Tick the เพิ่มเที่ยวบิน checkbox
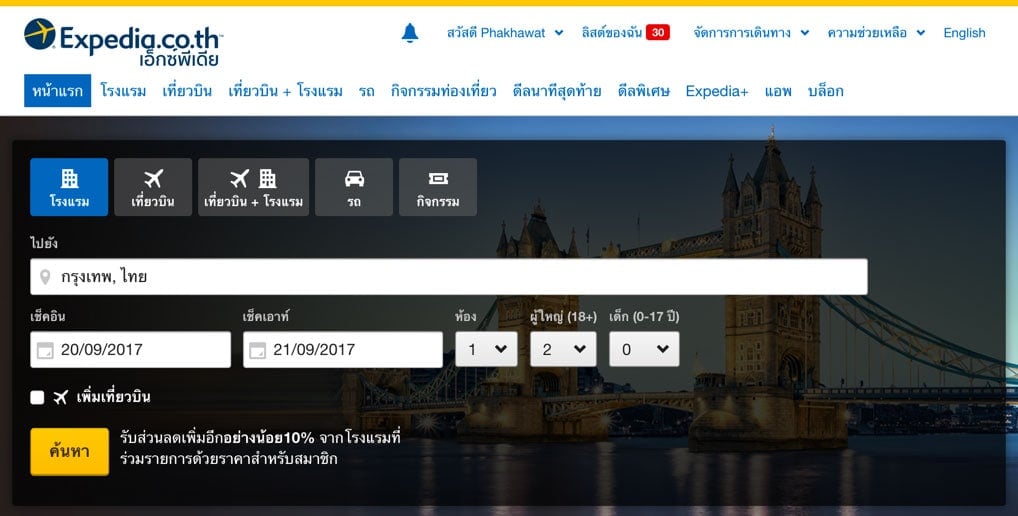 click(37, 397)
